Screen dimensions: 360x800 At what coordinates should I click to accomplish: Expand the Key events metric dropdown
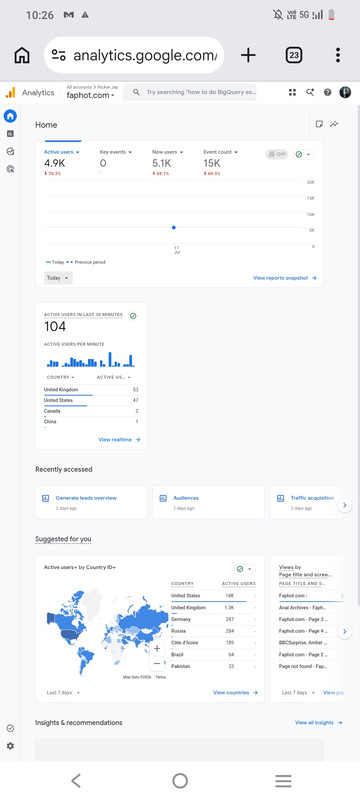(x=116, y=152)
